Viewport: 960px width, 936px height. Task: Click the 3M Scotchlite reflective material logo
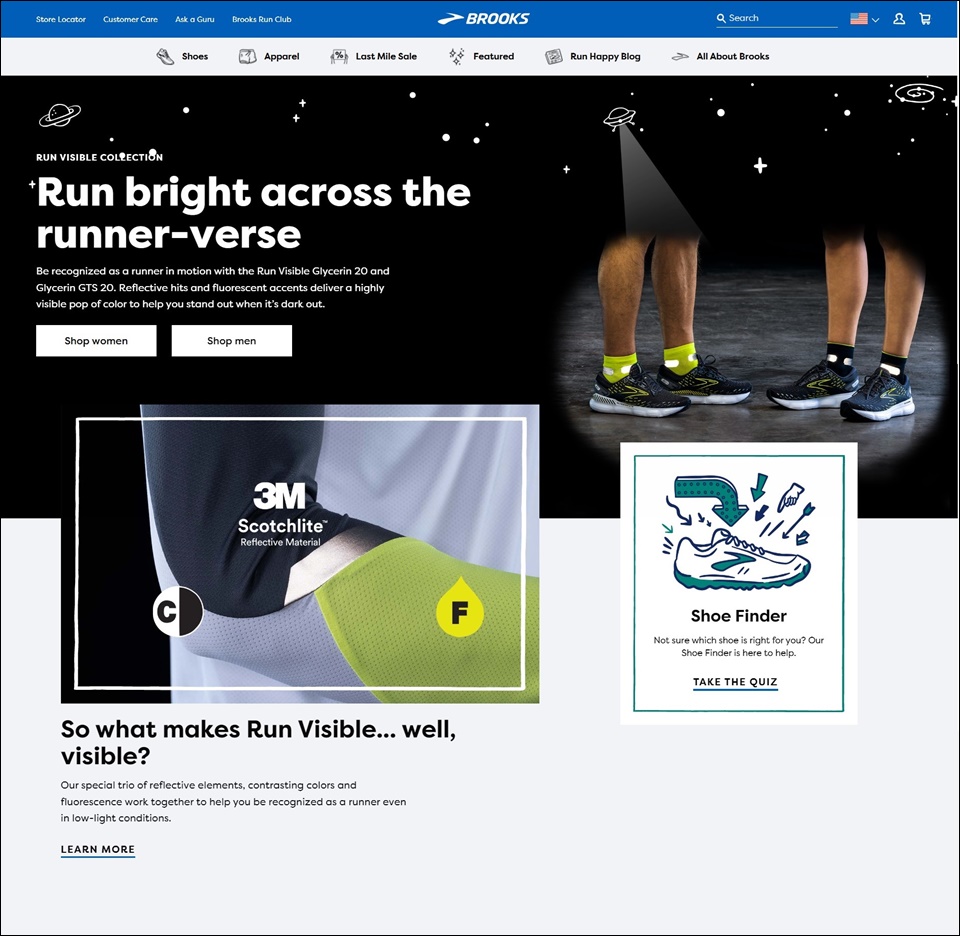[281, 514]
